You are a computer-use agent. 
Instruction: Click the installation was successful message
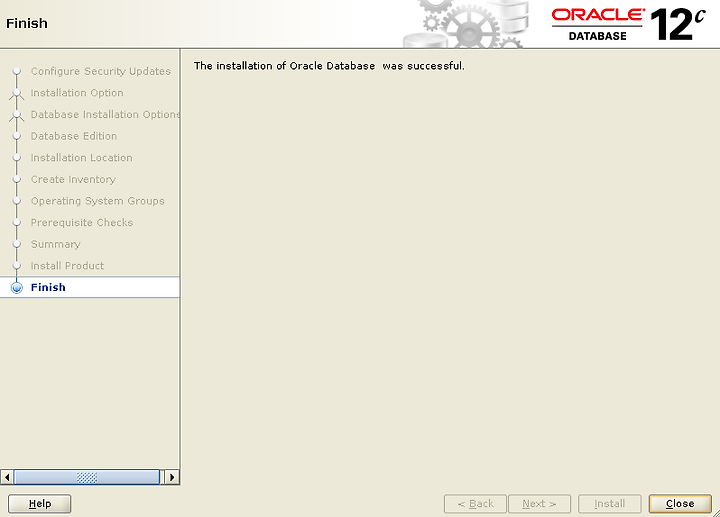(329, 66)
